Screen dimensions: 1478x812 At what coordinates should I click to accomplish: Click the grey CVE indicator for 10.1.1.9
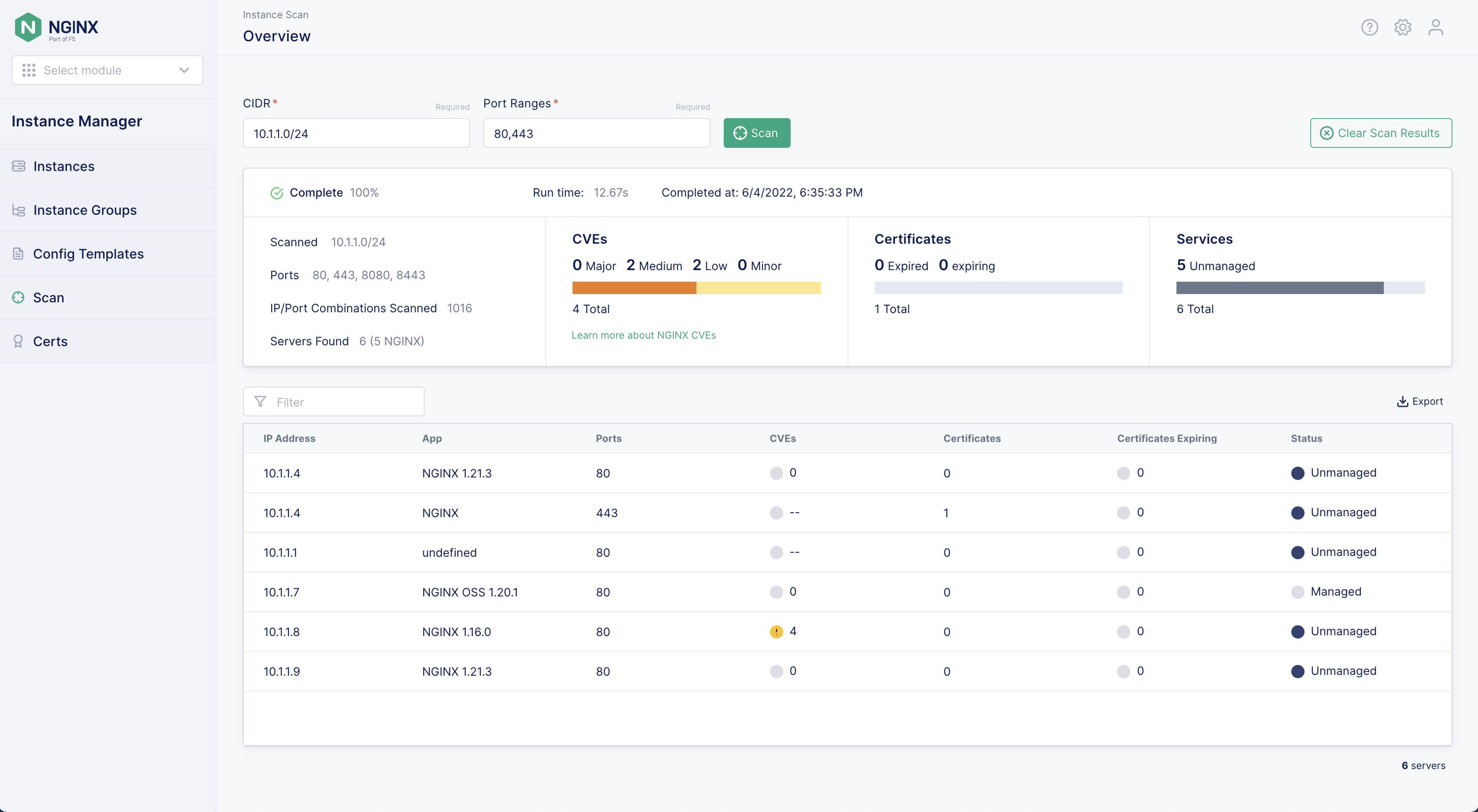click(x=776, y=672)
